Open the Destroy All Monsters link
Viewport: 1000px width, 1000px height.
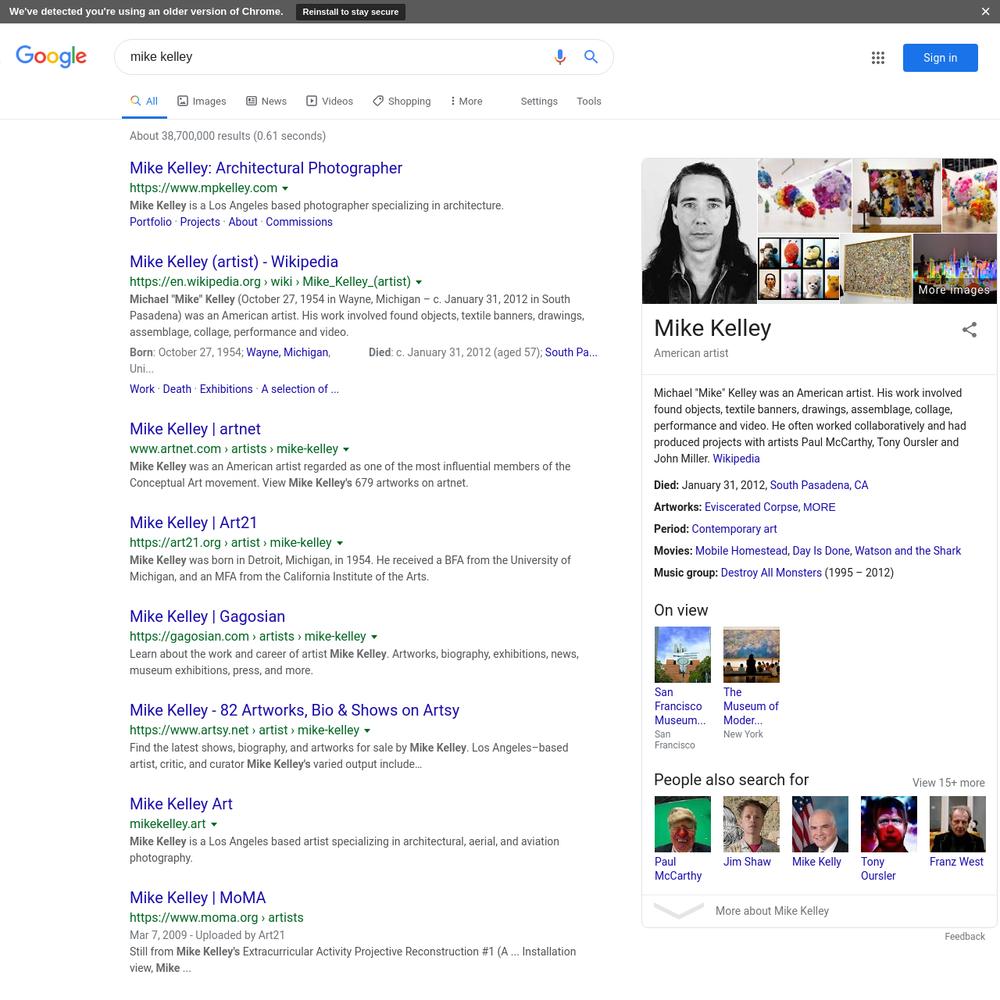pos(771,573)
